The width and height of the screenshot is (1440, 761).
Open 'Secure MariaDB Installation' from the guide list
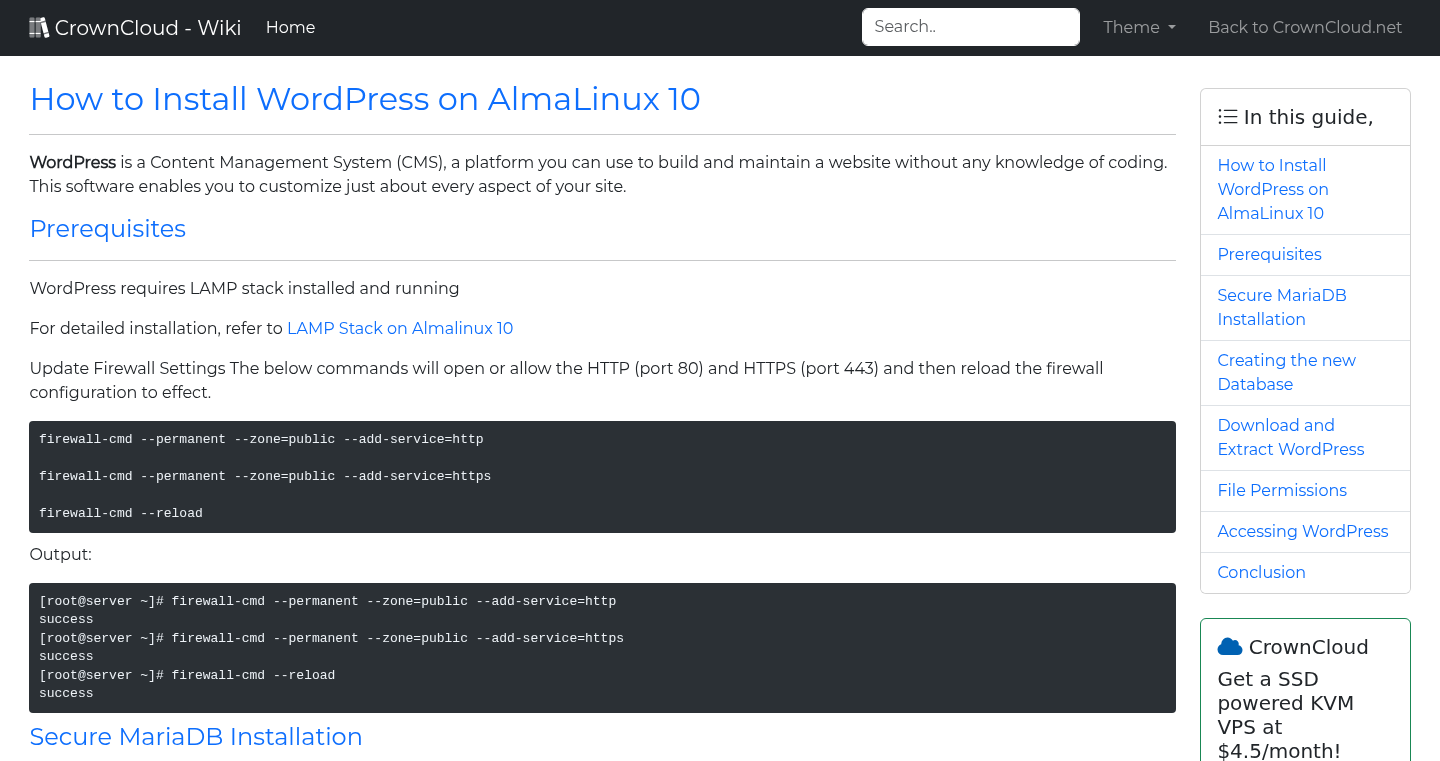[x=1282, y=307]
